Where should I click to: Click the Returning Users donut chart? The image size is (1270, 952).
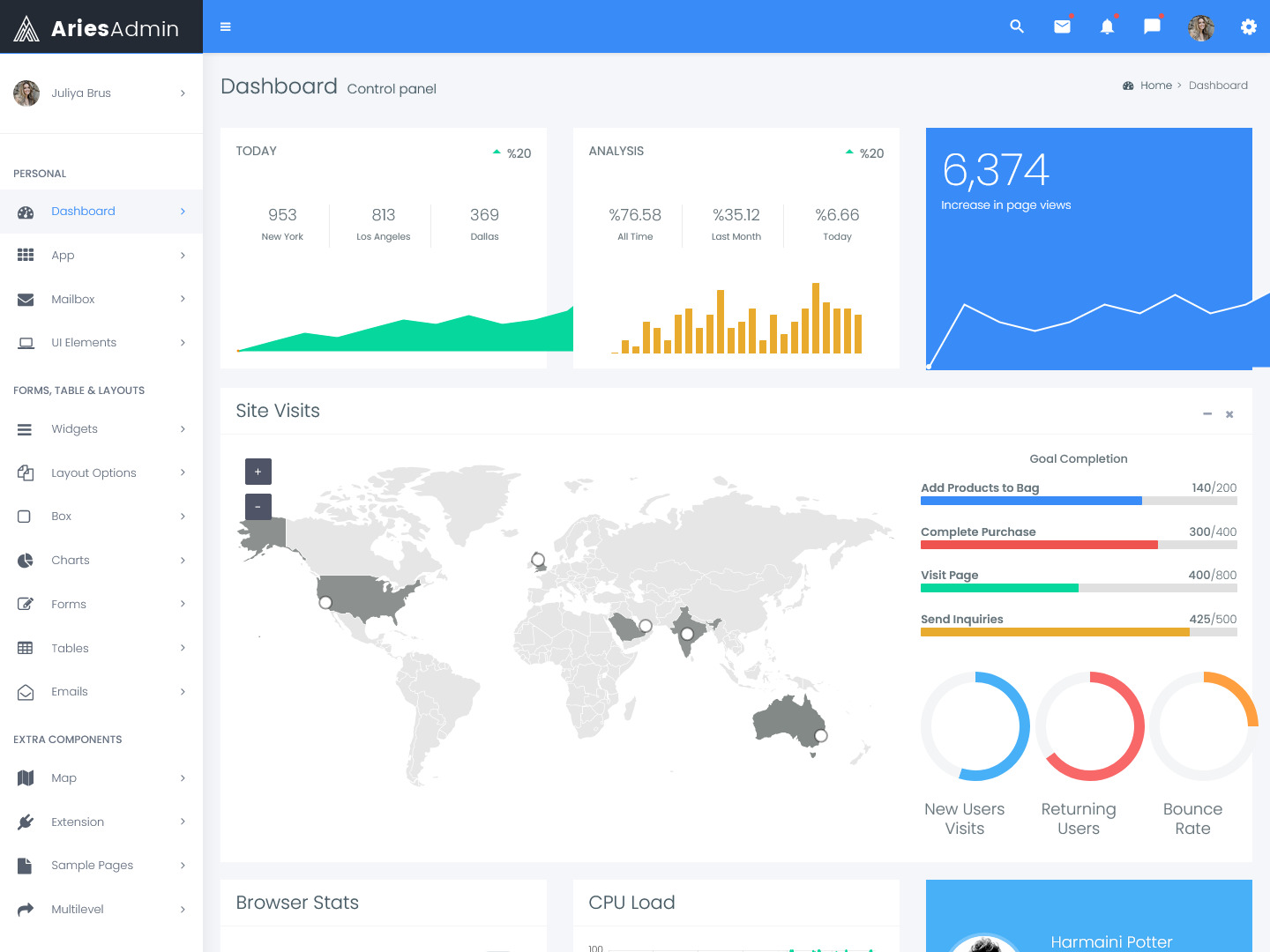coord(1090,726)
